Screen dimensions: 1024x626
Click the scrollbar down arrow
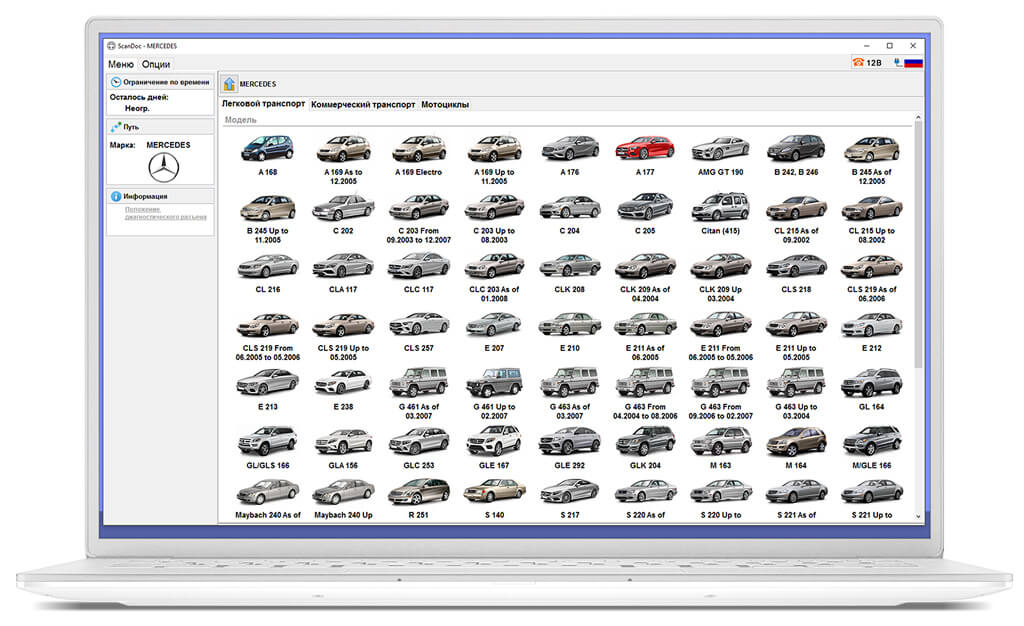pos(918,516)
